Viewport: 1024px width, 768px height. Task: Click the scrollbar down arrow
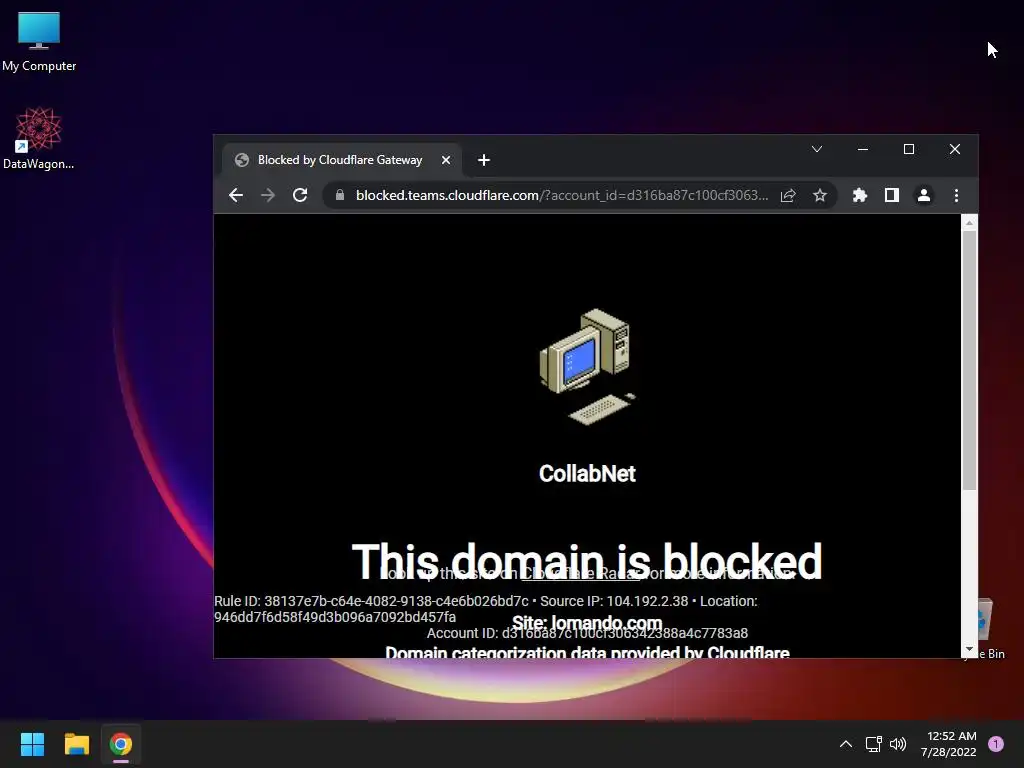pyautogui.click(x=969, y=650)
